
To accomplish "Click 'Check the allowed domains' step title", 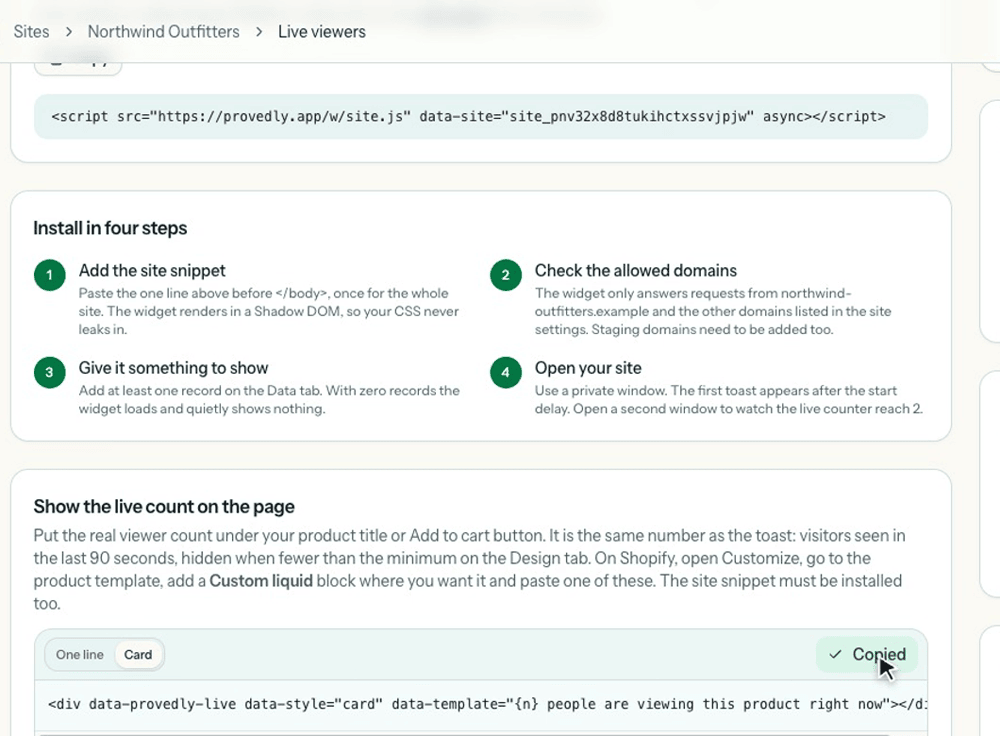I will [x=635, y=270].
